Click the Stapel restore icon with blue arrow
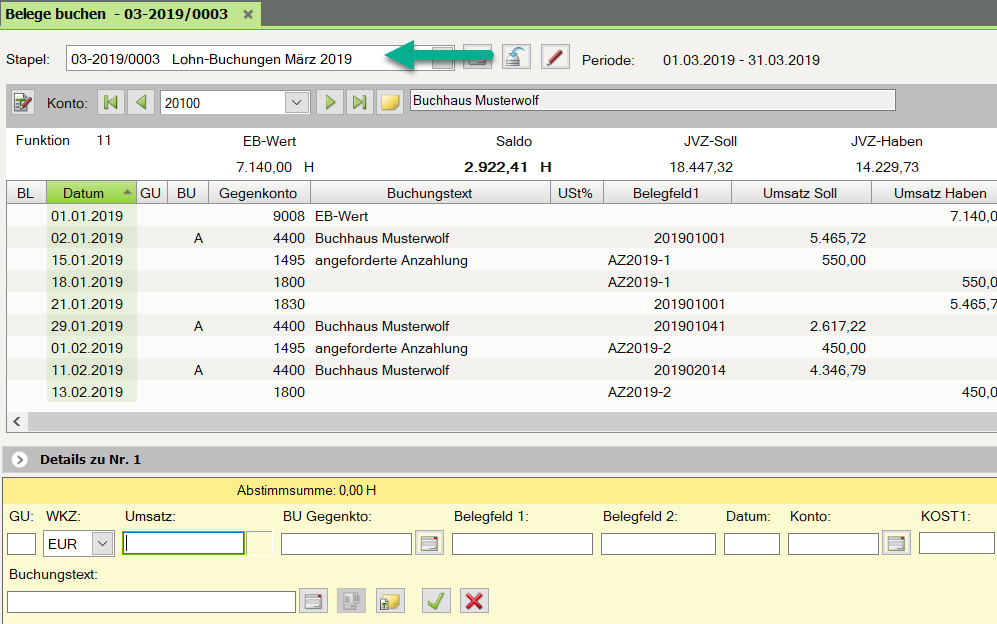This screenshot has height=624, width=997. pos(516,57)
